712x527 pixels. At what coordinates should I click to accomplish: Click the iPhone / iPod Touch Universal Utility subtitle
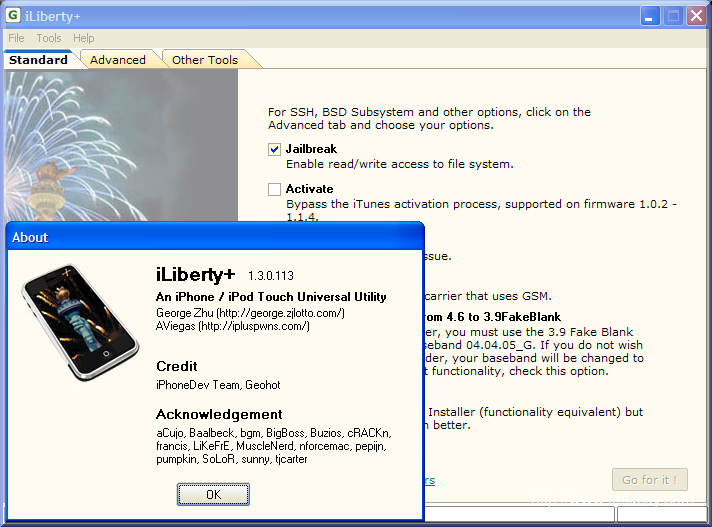(x=271, y=297)
